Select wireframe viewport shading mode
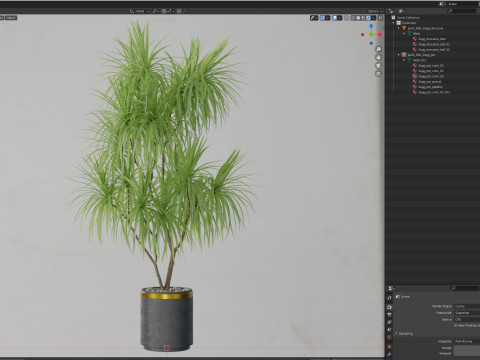Screen dimensions: 480x360 (x=352, y=18)
